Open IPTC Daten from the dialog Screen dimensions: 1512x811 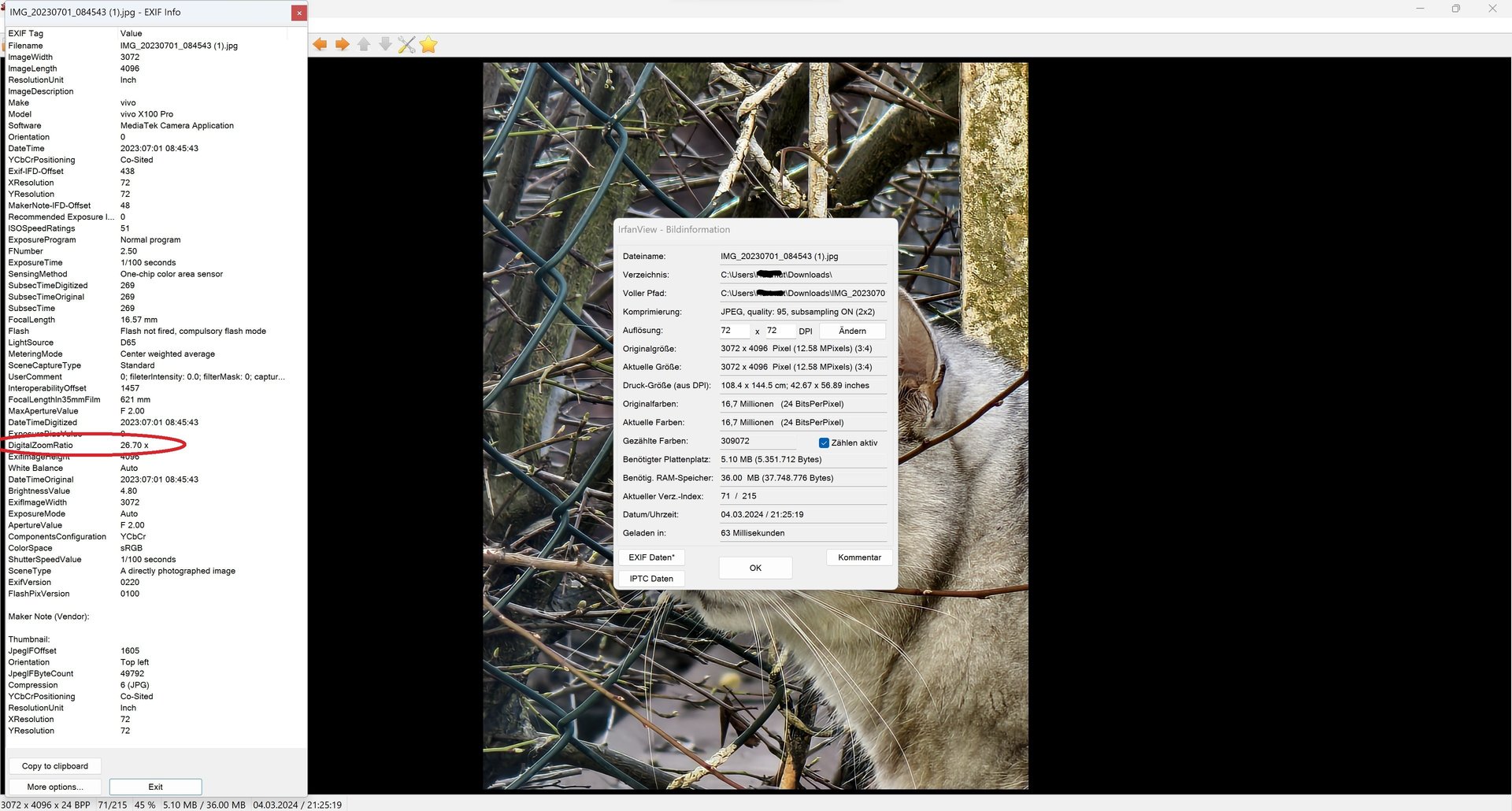pos(651,579)
